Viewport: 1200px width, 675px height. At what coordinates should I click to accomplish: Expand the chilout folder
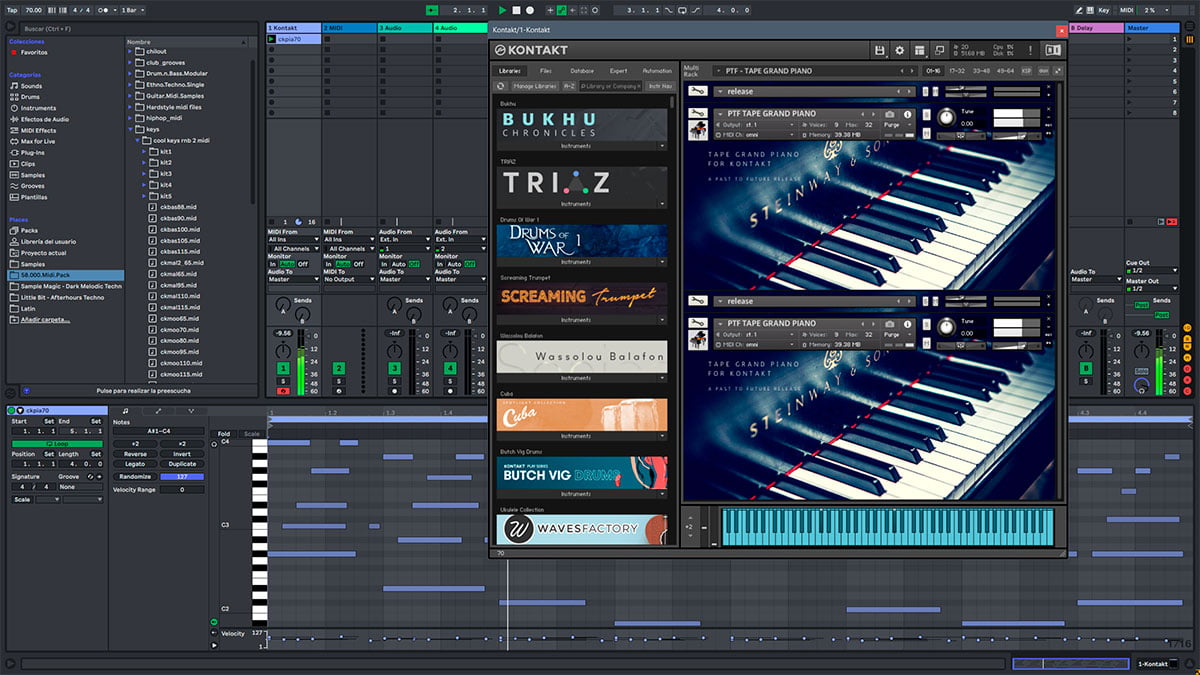point(131,51)
